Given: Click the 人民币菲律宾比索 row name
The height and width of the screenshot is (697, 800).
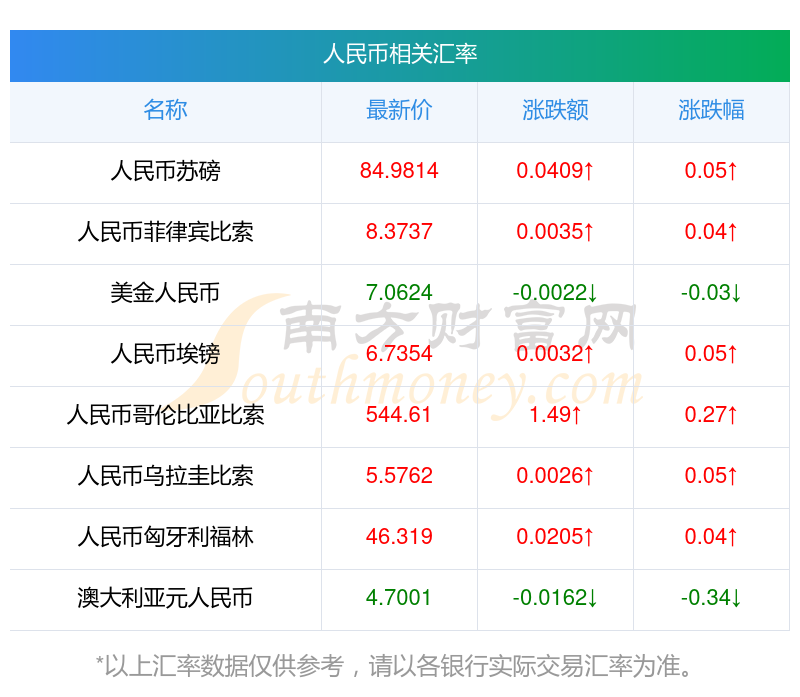Looking at the screenshot, I should [165, 232].
